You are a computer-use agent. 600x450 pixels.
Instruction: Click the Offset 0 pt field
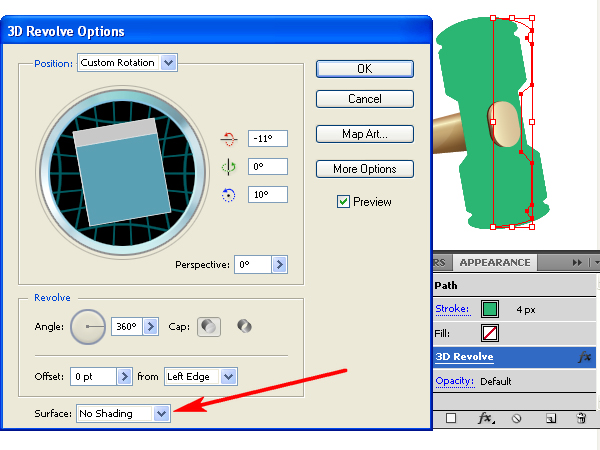[x=93, y=377]
